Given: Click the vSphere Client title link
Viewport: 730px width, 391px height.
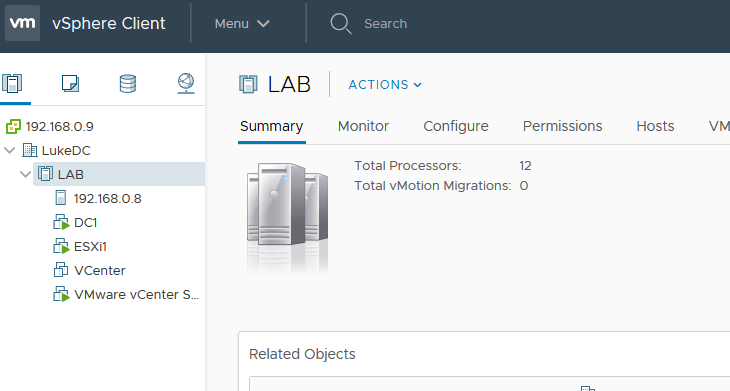Looking at the screenshot, I should (x=108, y=23).
